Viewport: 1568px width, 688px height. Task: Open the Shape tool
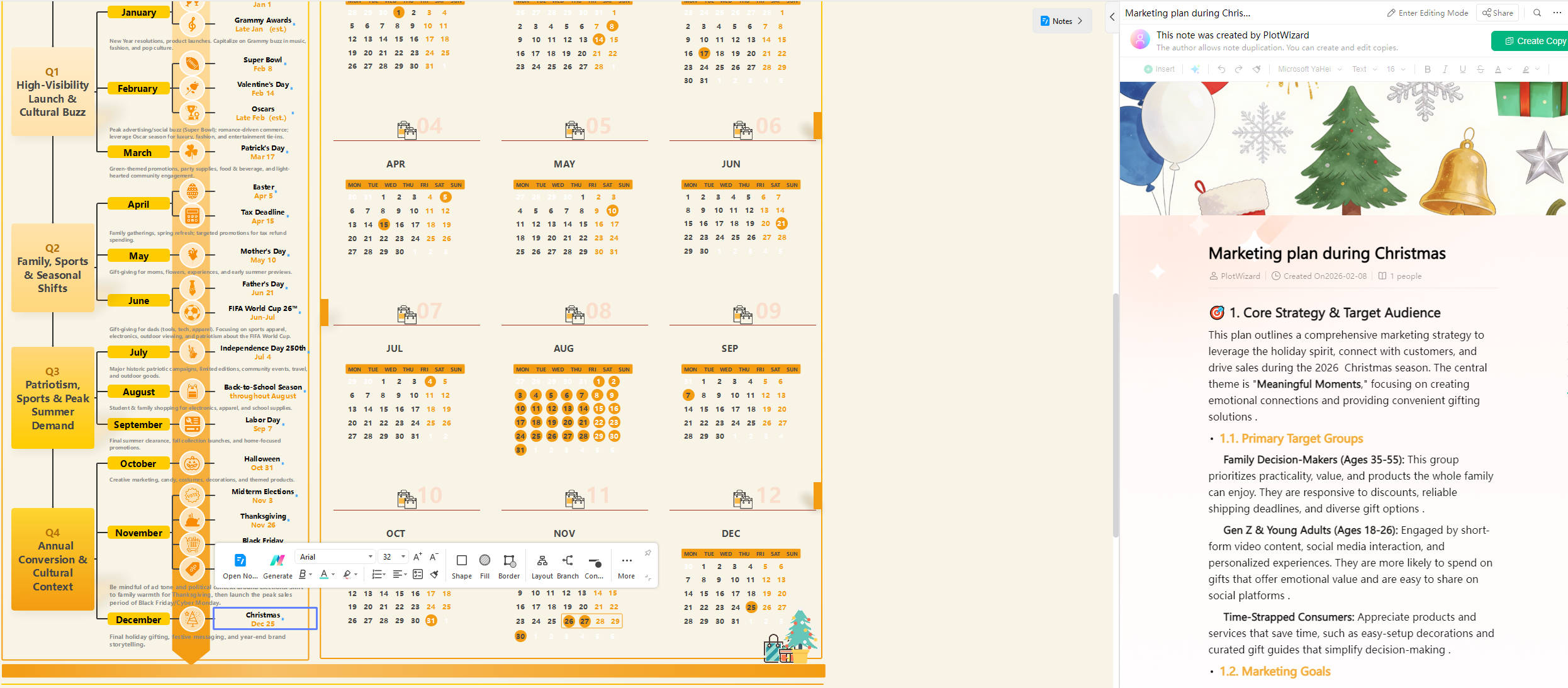[x=461, y=561]
